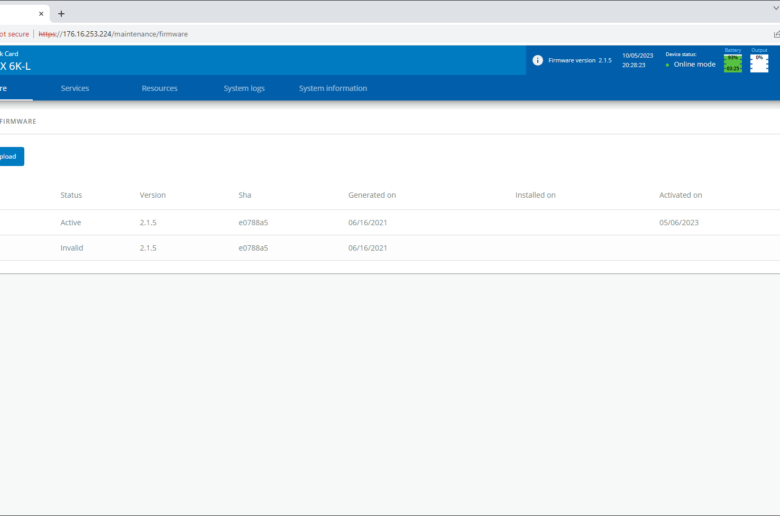Click the Sha column header
This screenshot has width=780, height=516.
(x=245, y=195)
